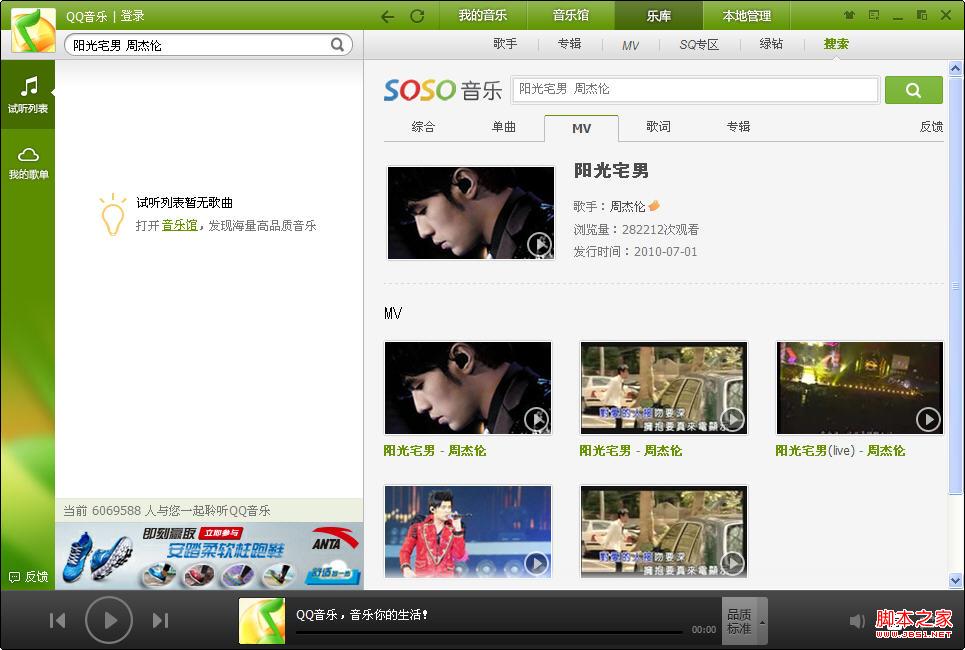Click the volume speaker icon

[x=857, y=620]
